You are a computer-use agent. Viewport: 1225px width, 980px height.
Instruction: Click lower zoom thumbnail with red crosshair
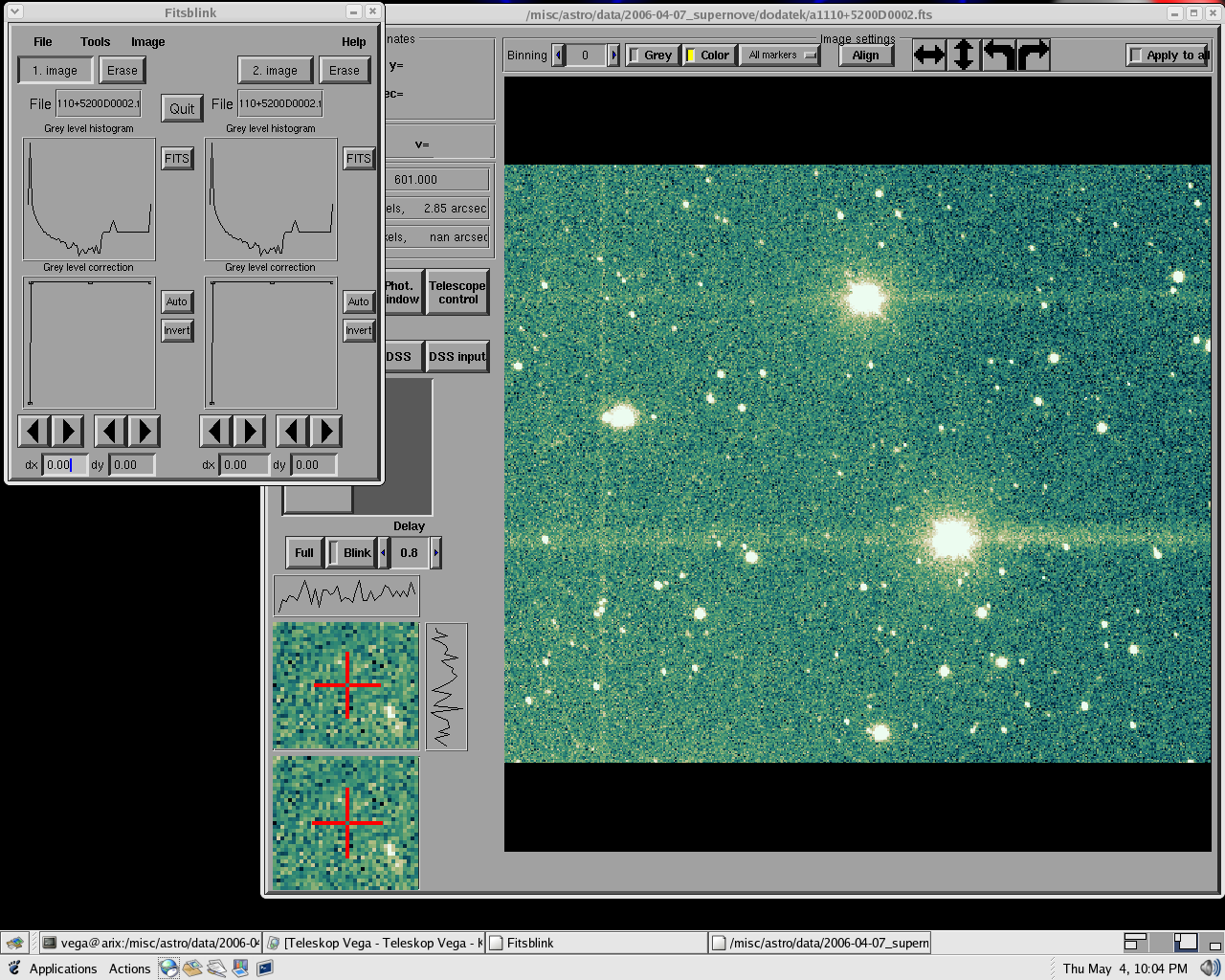click(x=346, y=823)
